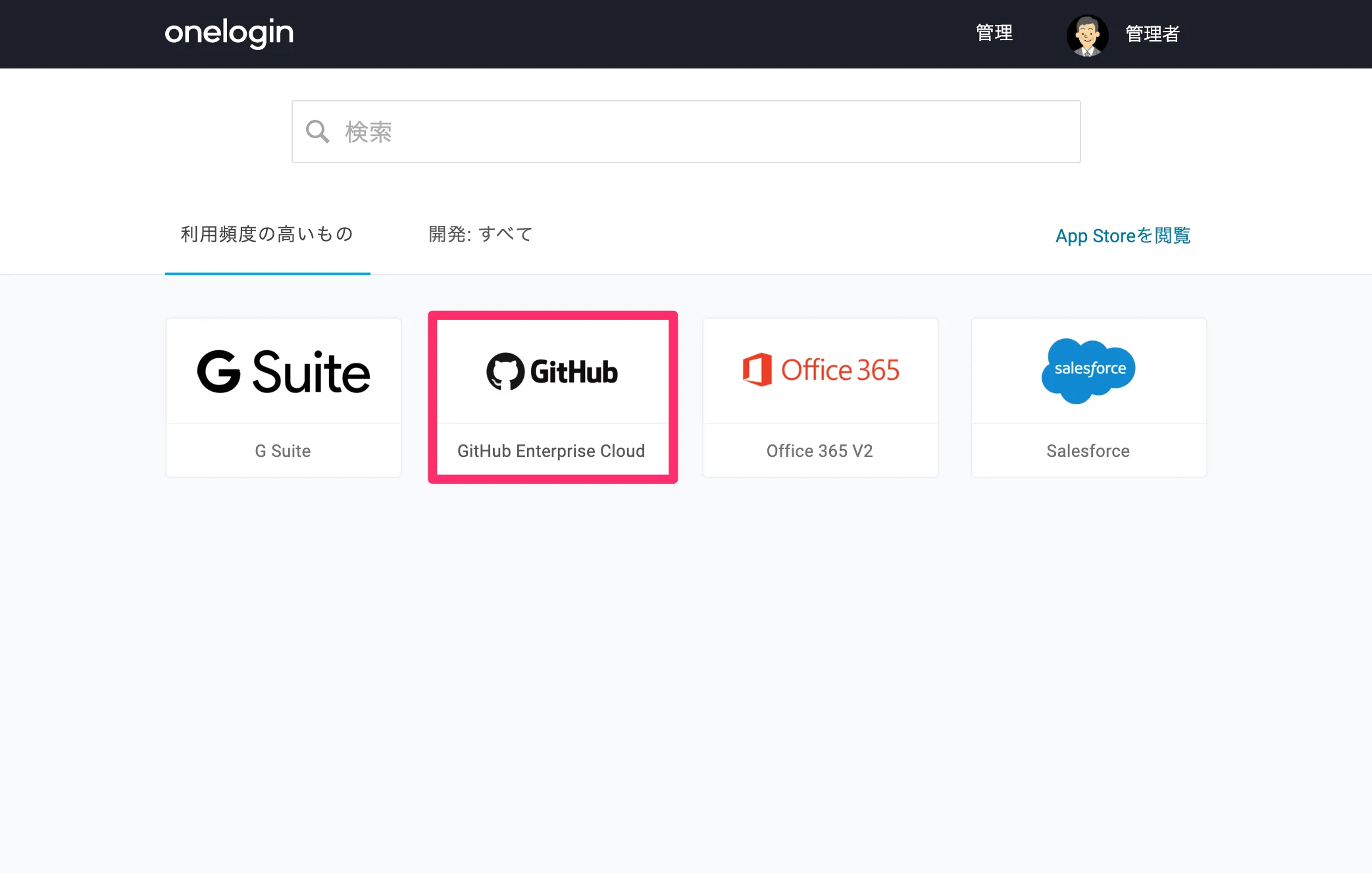Image resolution: width=1372 pixels, height=873 pixels.
Task: Open the 管理者 user menu
Action: pos(1152,34)
